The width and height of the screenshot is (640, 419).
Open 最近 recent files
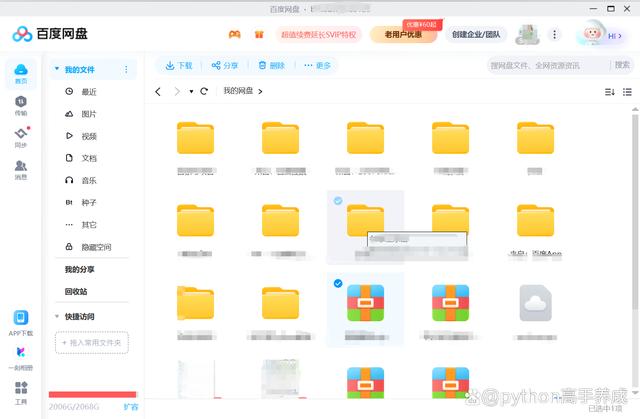[89, 92]
